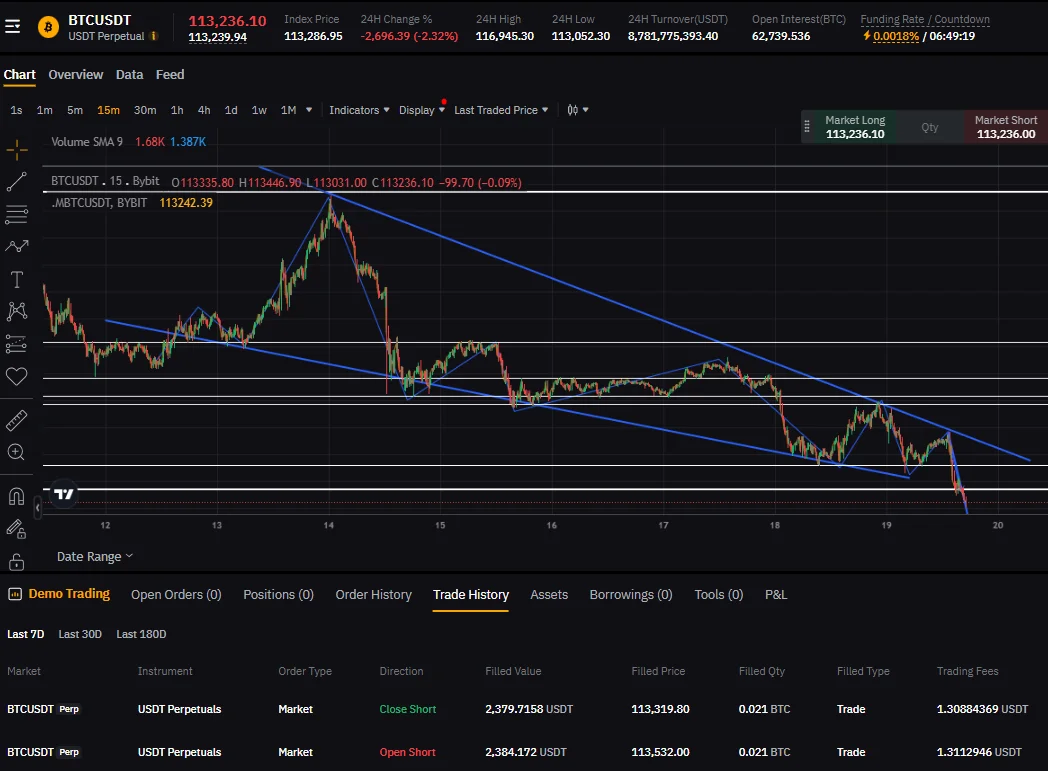The width and height of the screenshot is (1048, 771).
Task: Open the Positions (0) tab
Action: (x=278, y=595)
